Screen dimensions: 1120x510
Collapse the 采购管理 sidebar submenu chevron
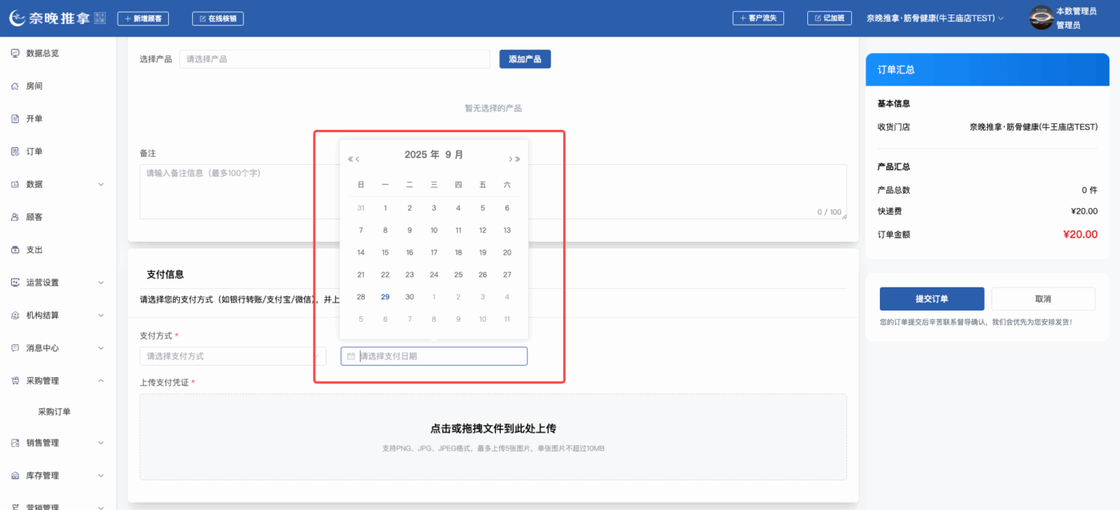101,381
